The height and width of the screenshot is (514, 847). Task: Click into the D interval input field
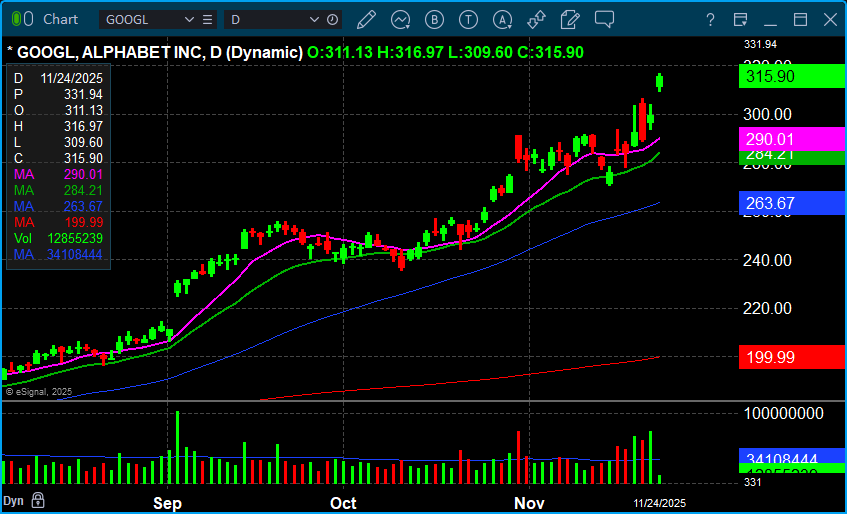tap(266, 20)
